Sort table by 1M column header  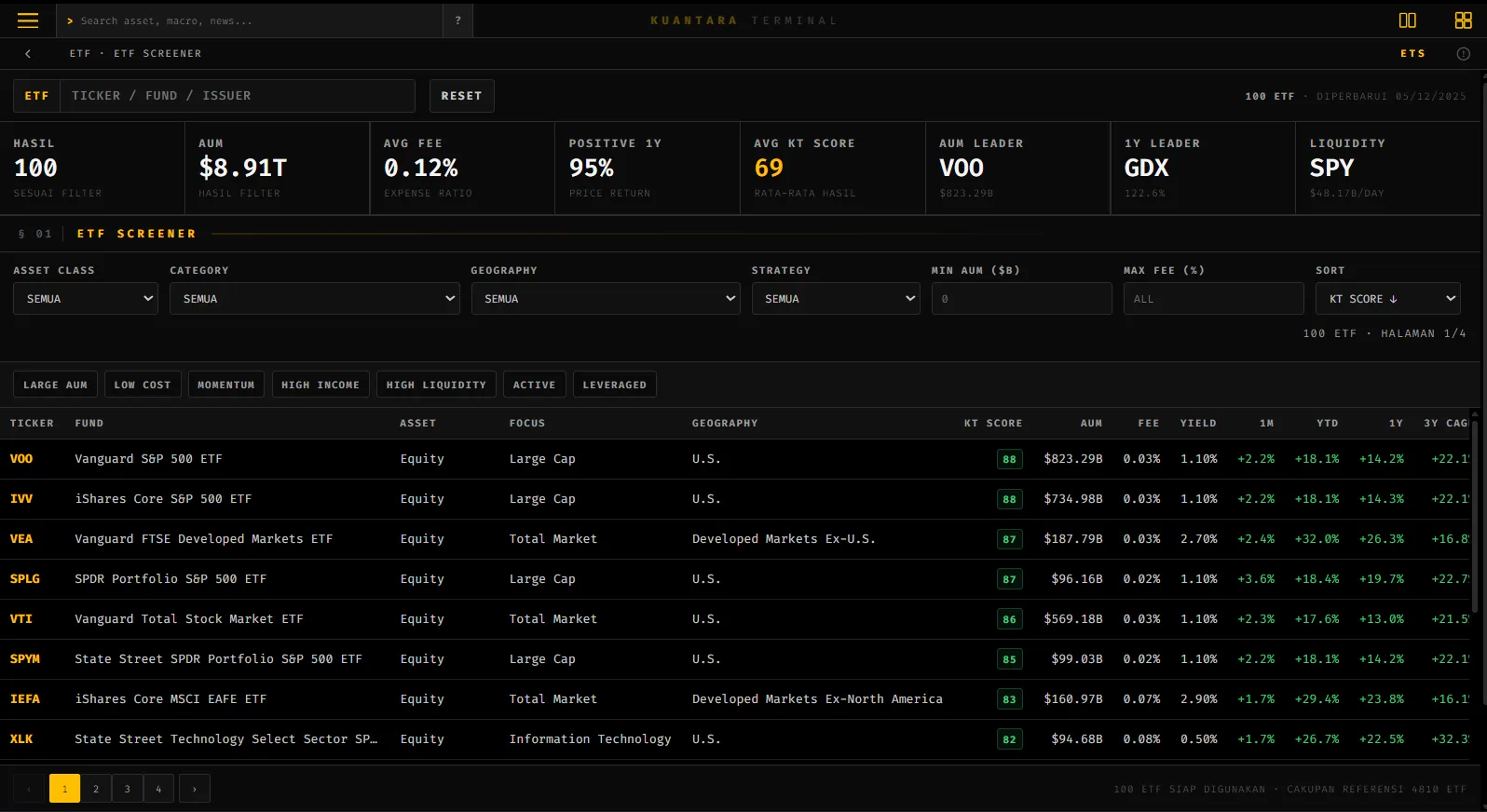[x=1267, y=423]
